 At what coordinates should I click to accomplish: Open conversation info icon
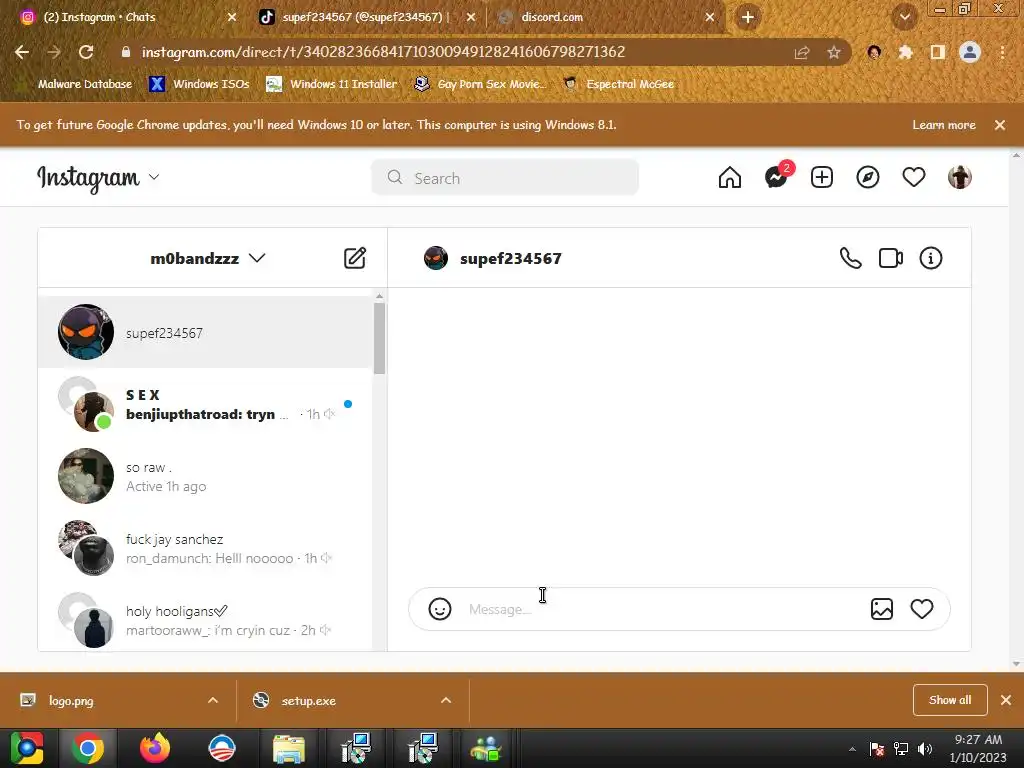931,258
